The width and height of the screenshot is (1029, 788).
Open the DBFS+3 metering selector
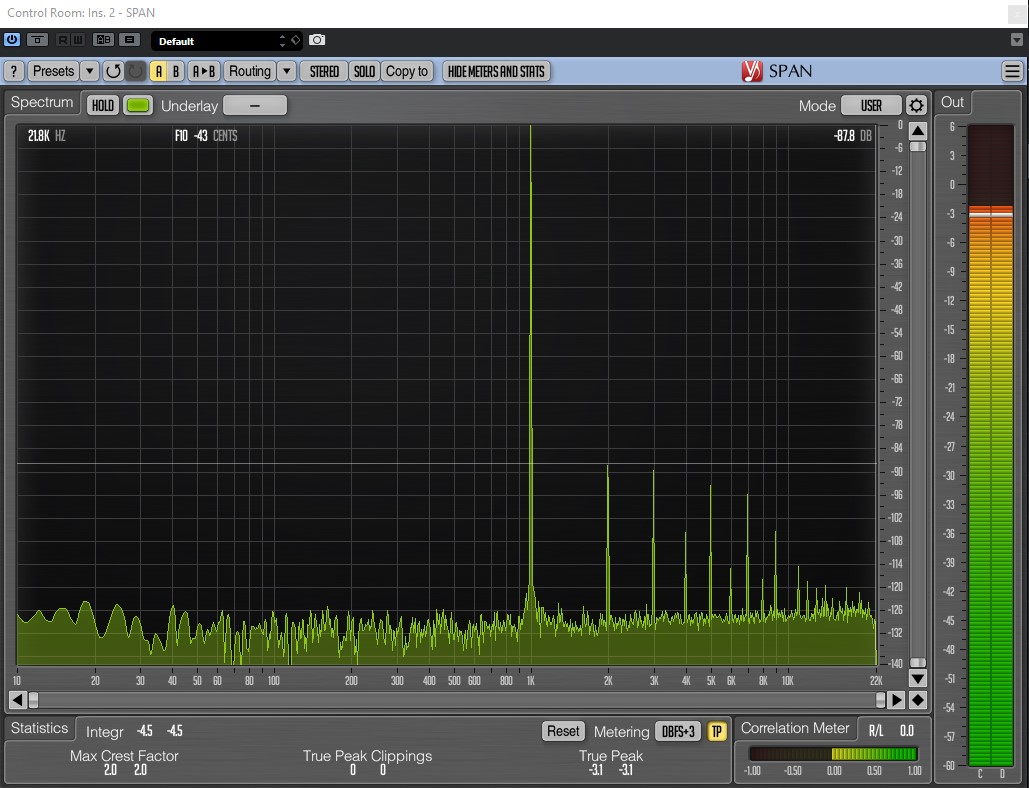coord(679,731)
